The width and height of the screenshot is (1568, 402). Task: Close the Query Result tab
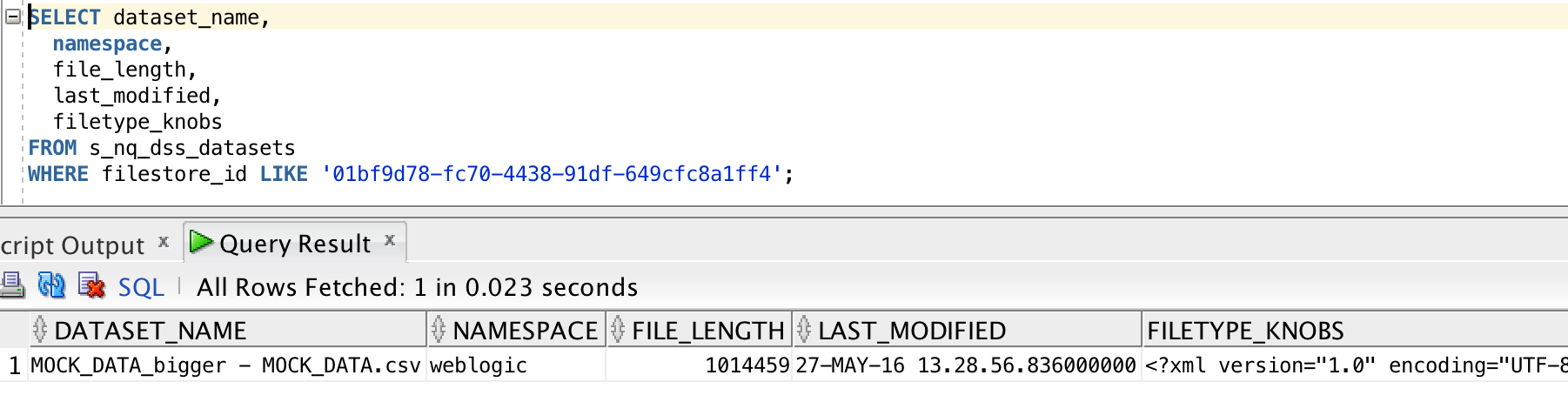click(x=390, y=240)
